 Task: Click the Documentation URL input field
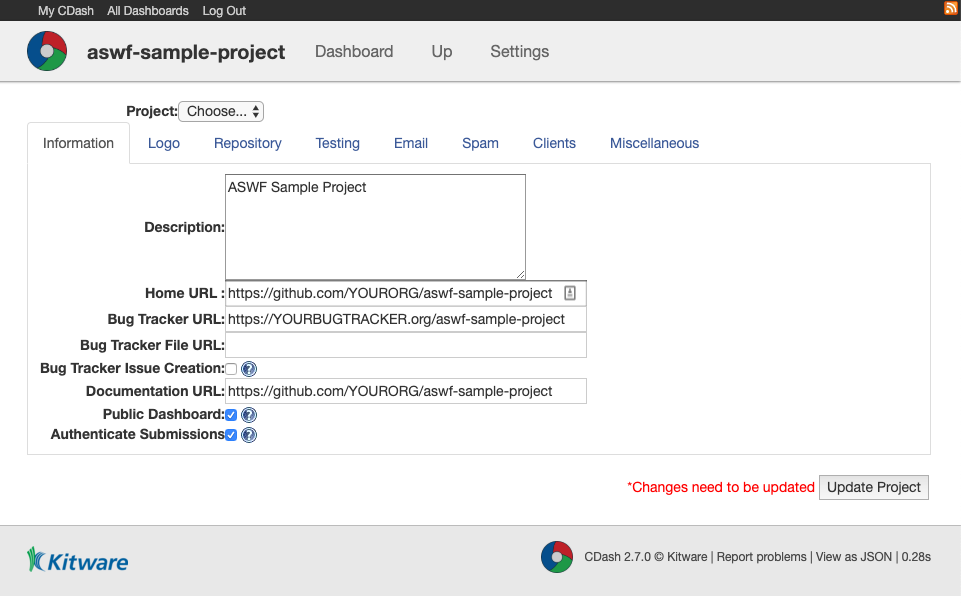coord(406,391)
